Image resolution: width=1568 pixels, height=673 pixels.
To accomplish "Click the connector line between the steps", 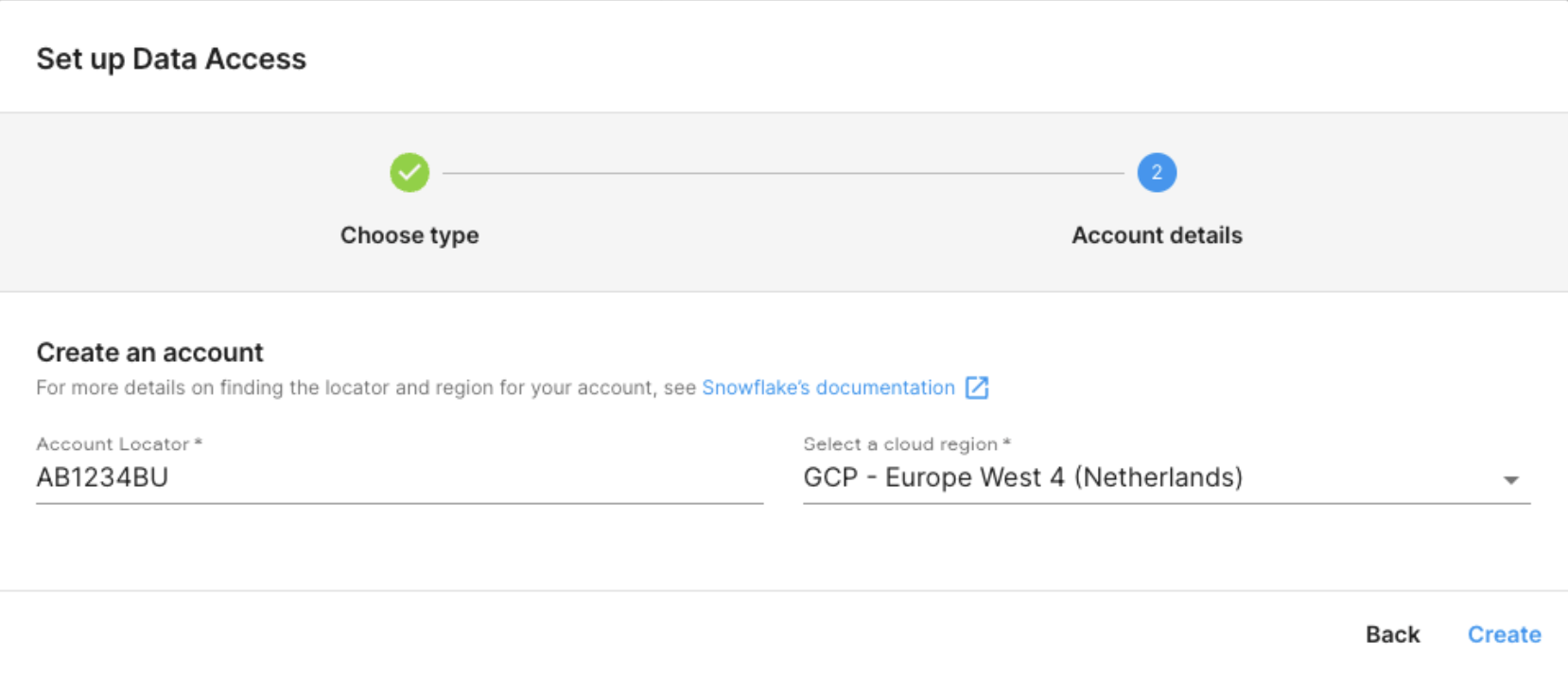I will point(783,173).
